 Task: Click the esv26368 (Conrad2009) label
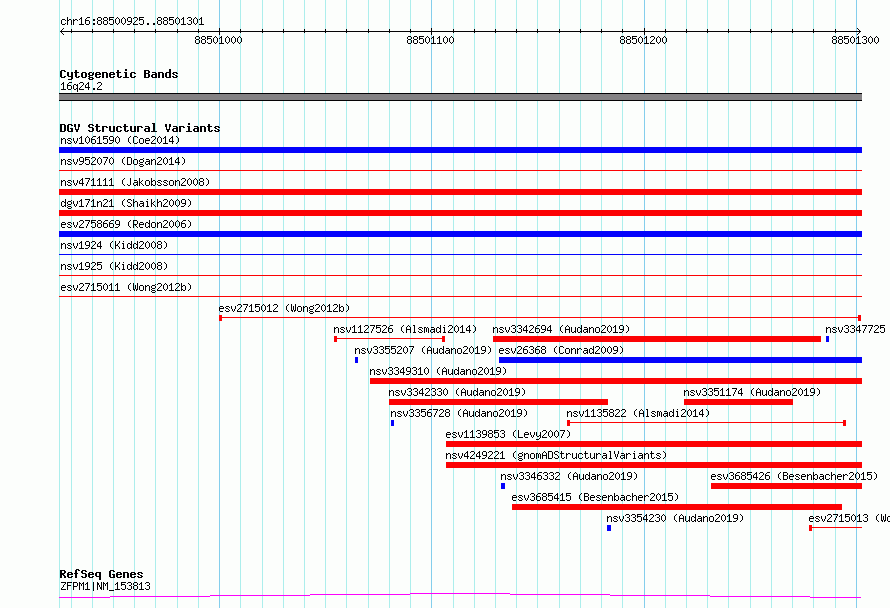(561, 350)
